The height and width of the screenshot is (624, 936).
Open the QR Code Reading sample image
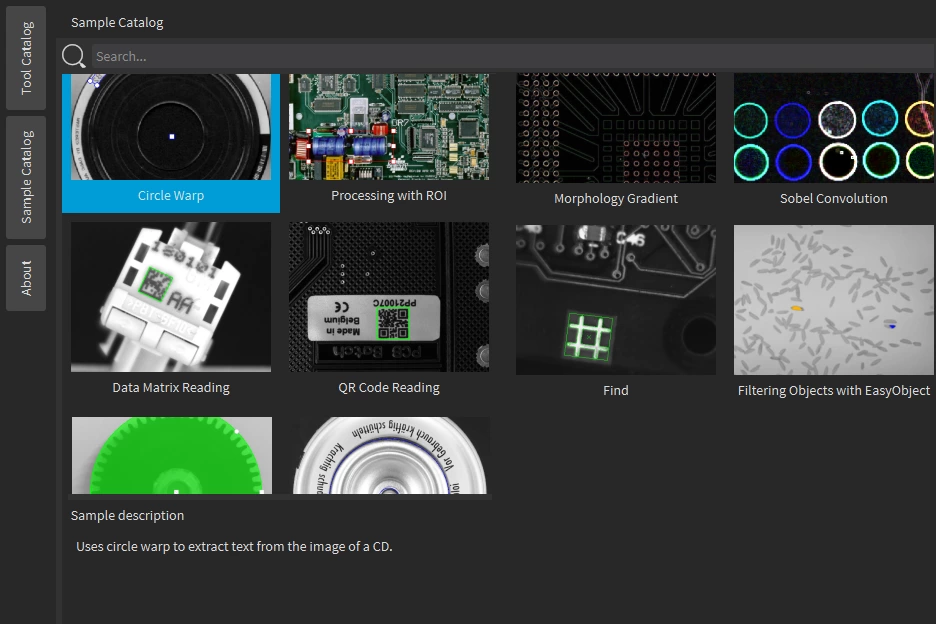pyautogui.click(x=389, y=297)
